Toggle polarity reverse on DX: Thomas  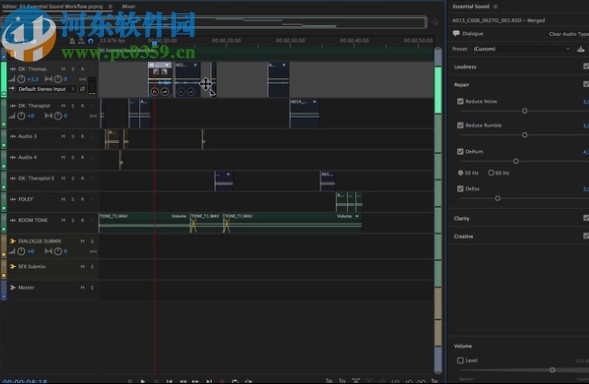[x=82, y=89]
